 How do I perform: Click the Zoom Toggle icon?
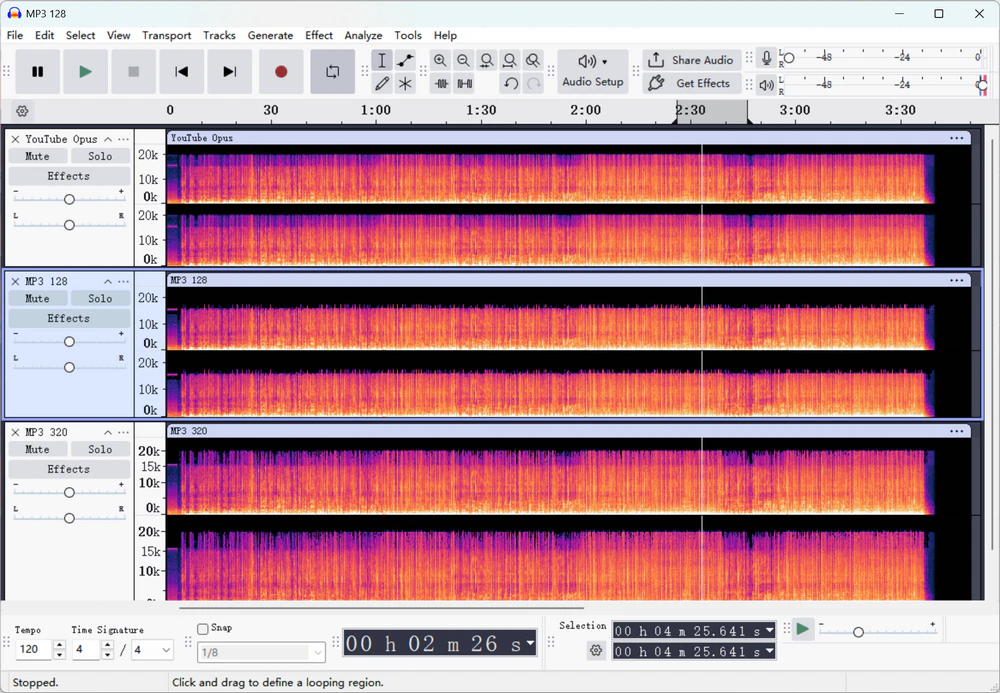pos(533,61)
